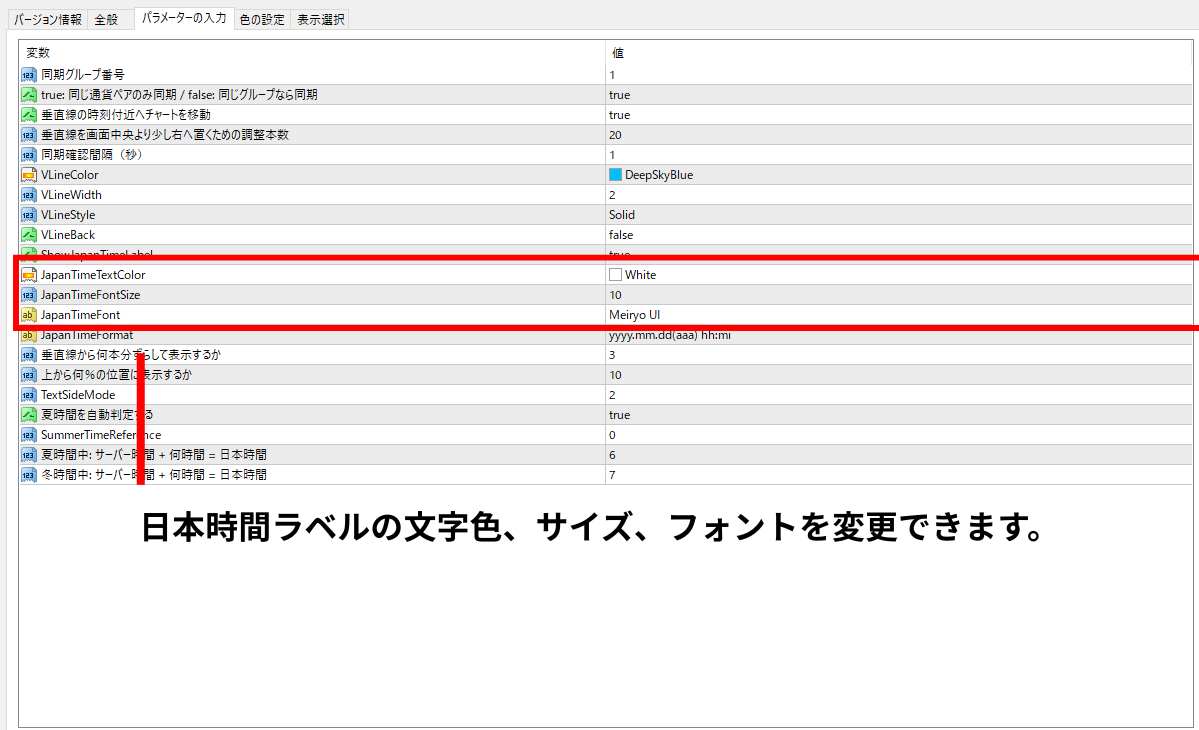The height and width of the screenshot is (730, 1199).
Task: Click the string icon beside JapanTimeFont
Action: coord(28,315)
